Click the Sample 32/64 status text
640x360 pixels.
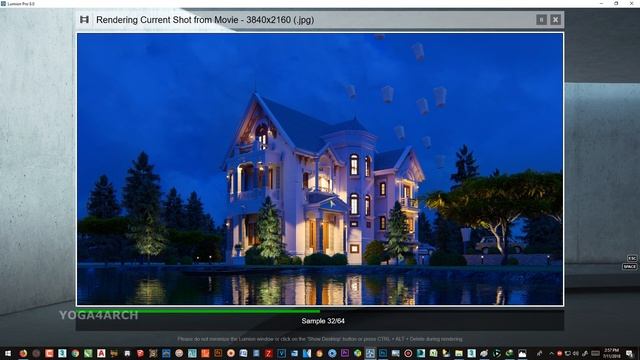(323, 321)
